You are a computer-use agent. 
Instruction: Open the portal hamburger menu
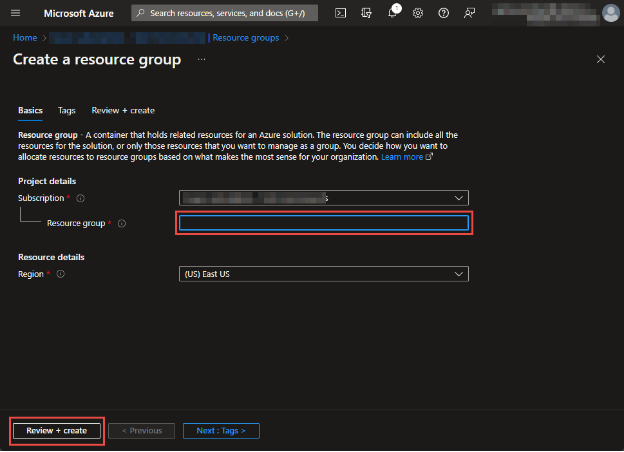point(16,13)
